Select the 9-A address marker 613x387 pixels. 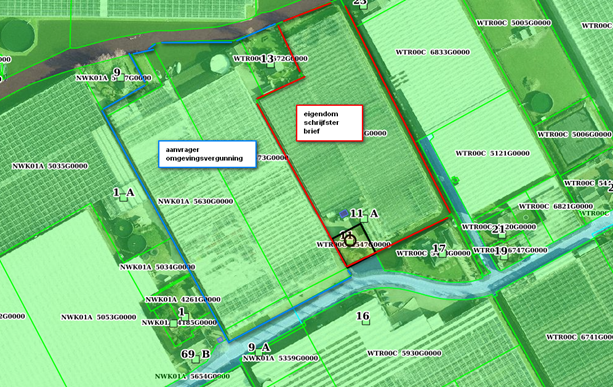(x=258, y=352)
